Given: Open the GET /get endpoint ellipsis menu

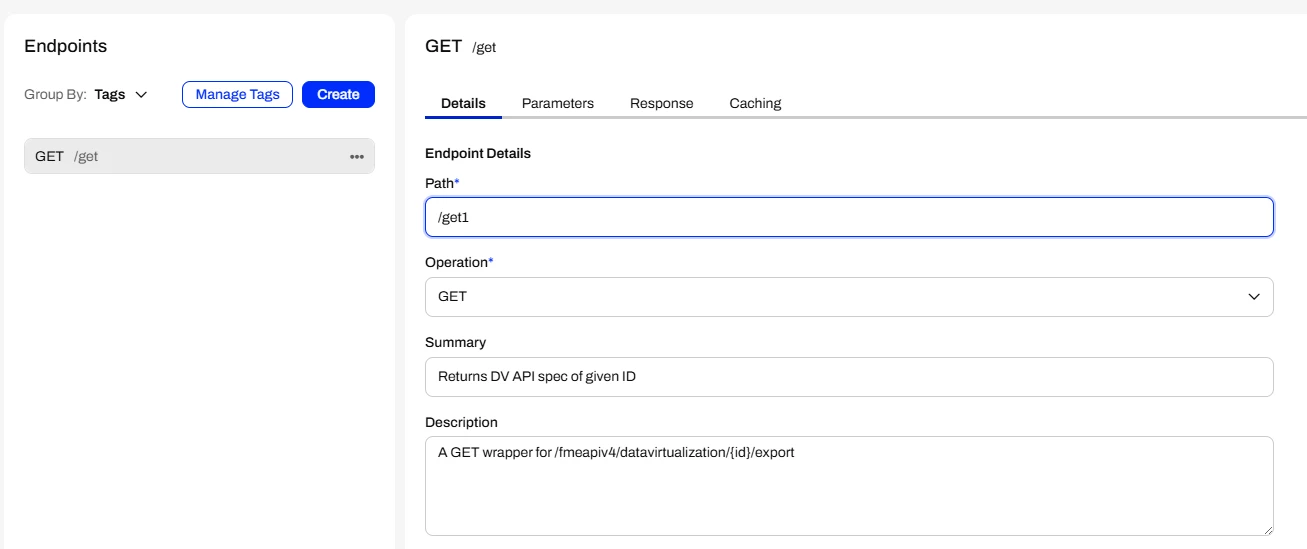Looking at the screenshot, I should coord(357,157).
